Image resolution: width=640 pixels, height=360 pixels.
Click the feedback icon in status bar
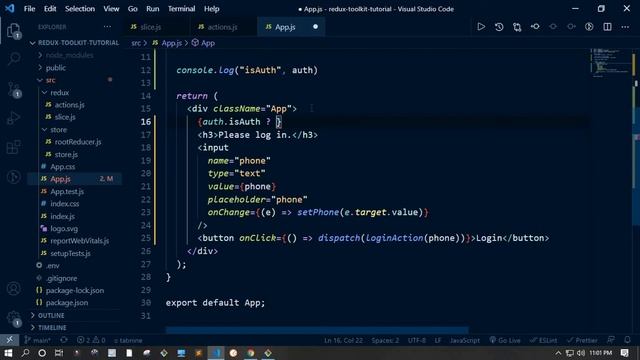(x=611, y=340)
